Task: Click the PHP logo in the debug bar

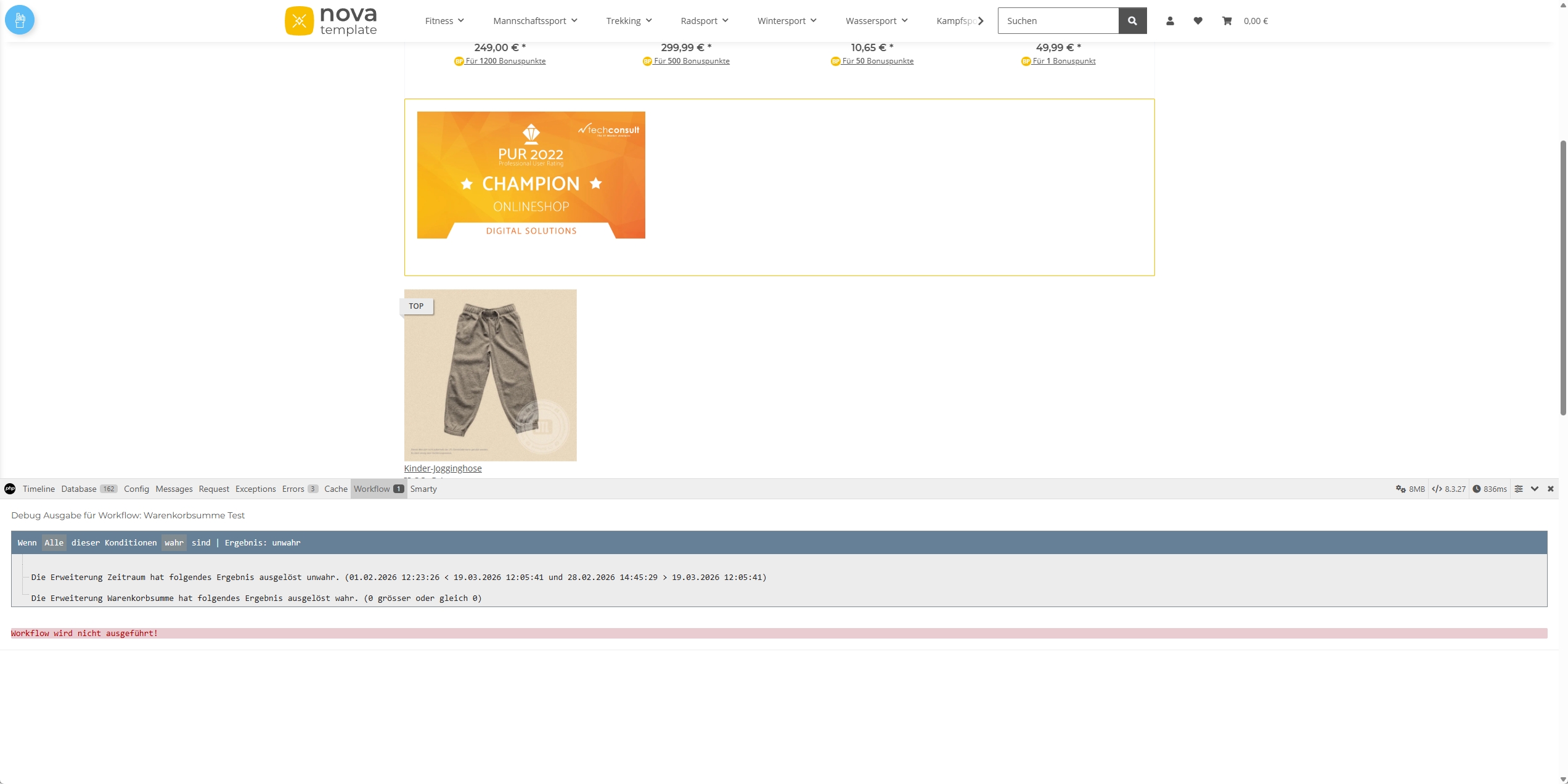Action: (x=10, y=489)
